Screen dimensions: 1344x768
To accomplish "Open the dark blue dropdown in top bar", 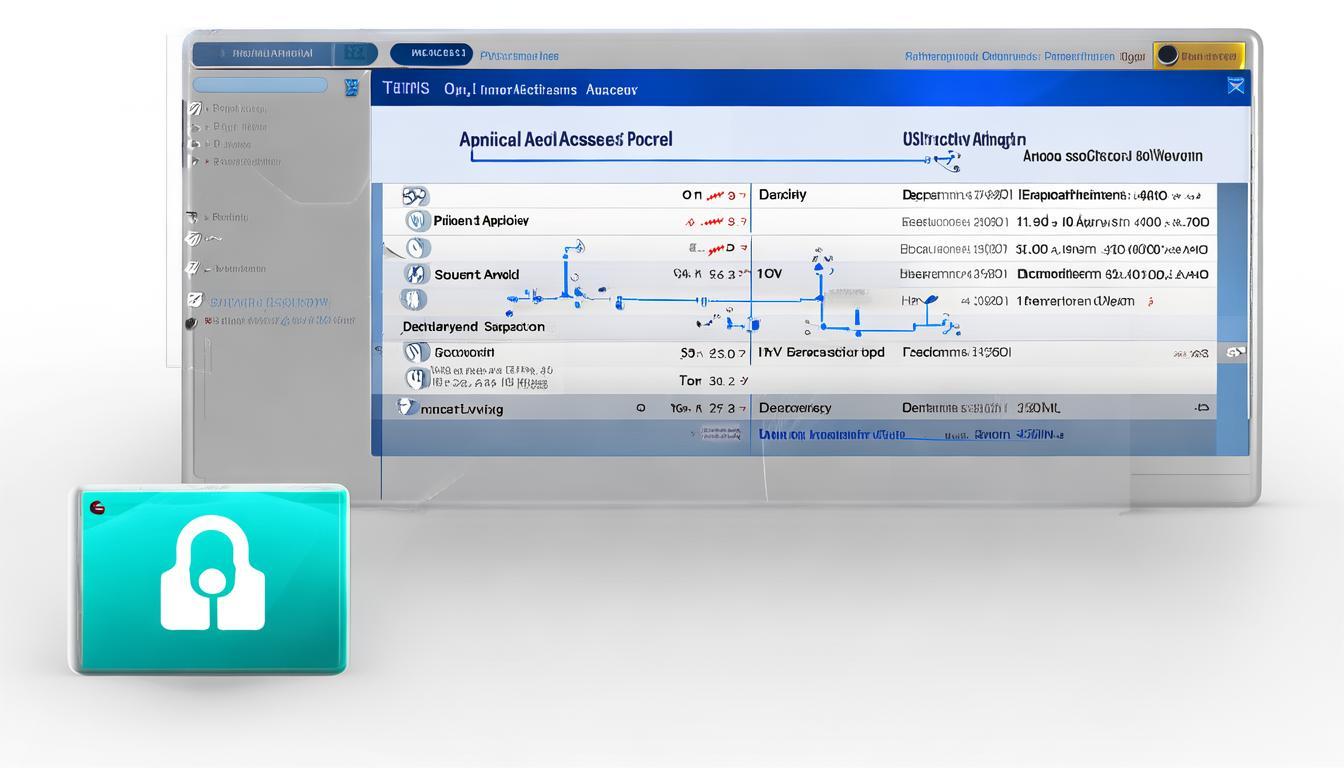I will coord(431,54).
